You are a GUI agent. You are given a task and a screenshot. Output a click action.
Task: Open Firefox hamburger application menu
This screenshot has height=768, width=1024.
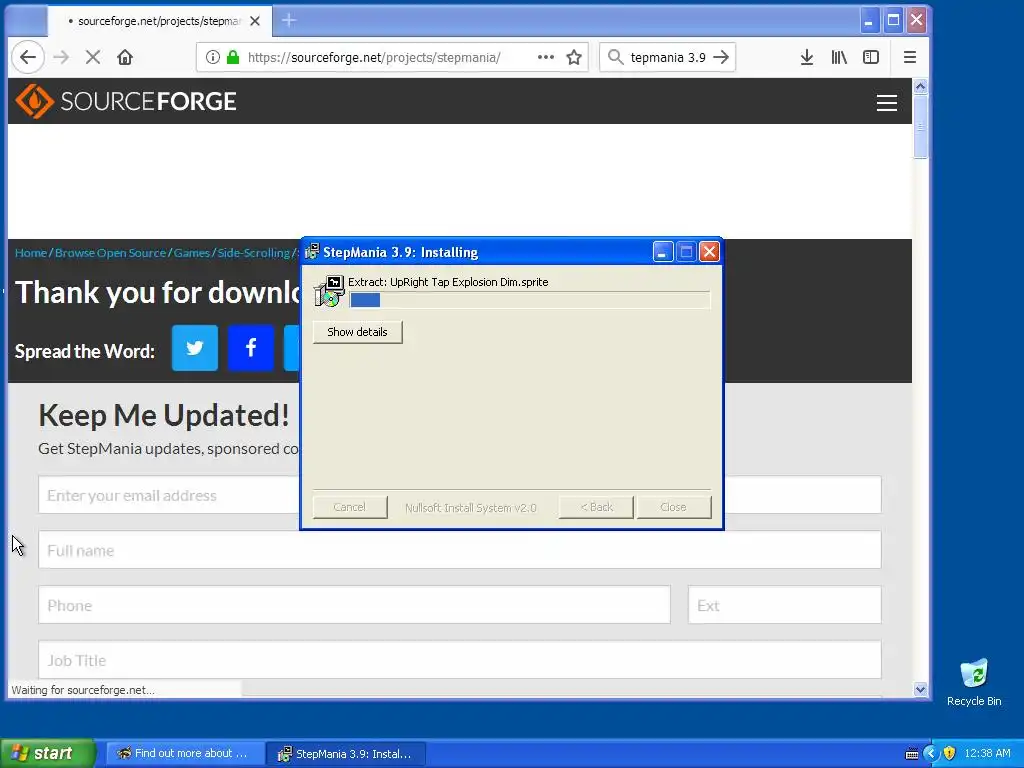tap(910, 57)
